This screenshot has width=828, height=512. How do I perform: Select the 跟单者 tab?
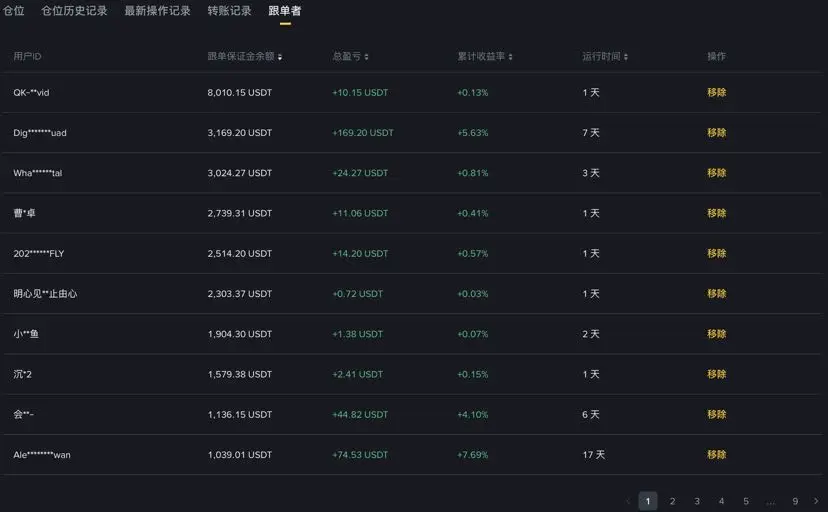285,11
